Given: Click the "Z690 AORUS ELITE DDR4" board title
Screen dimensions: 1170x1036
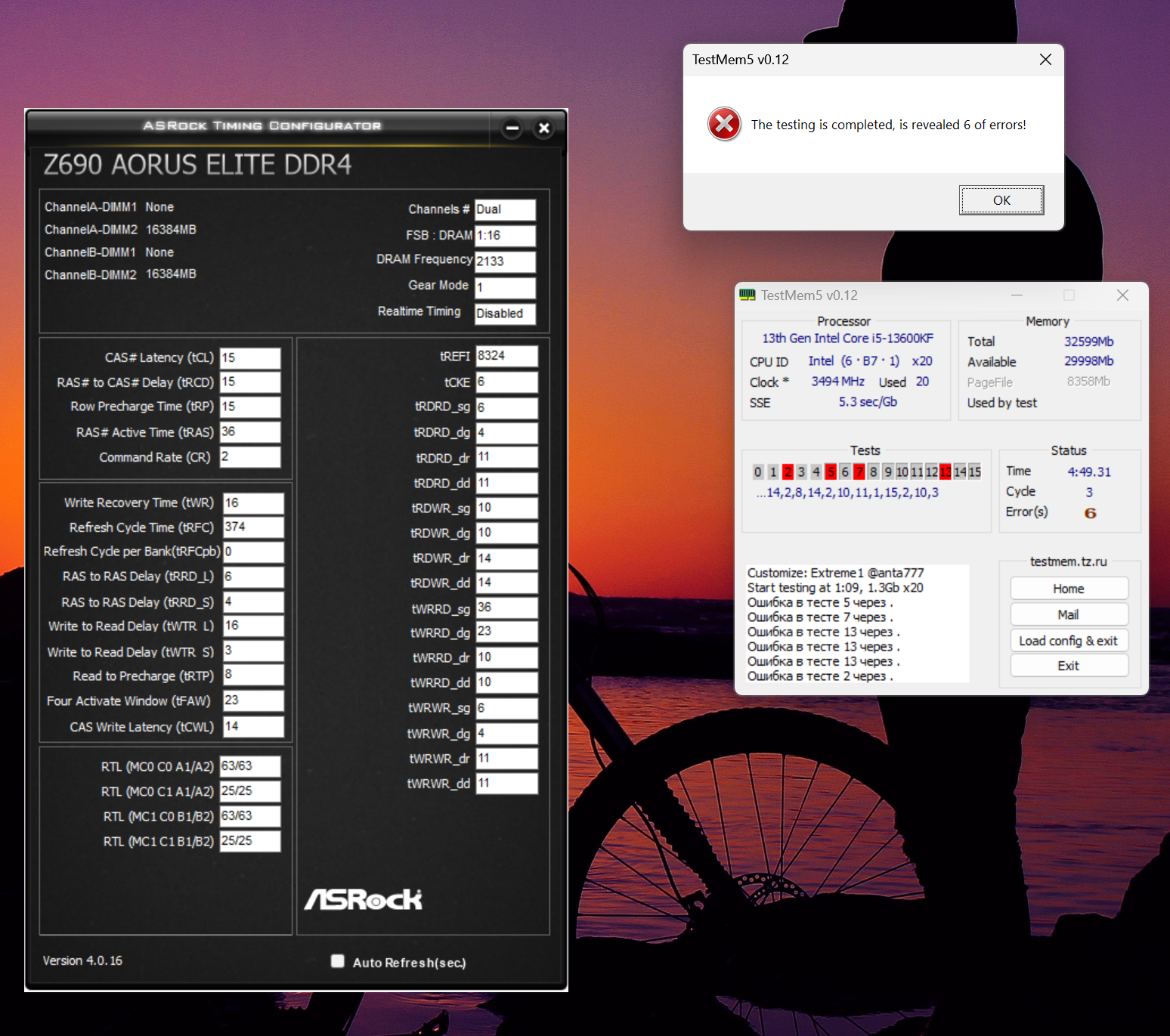Looking at the screenshot, I should [x=198, y=165].
